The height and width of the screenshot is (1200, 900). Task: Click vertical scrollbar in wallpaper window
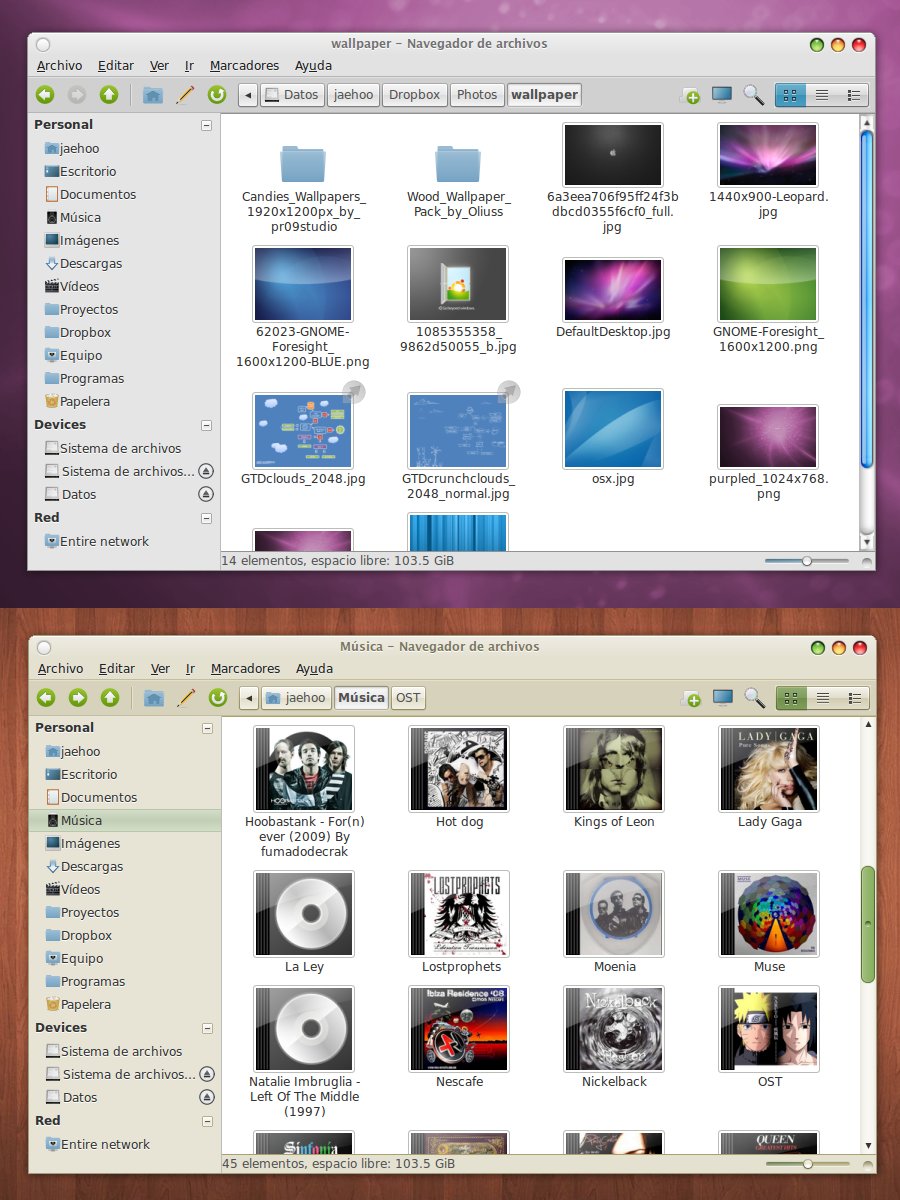(x=867, y=300)
